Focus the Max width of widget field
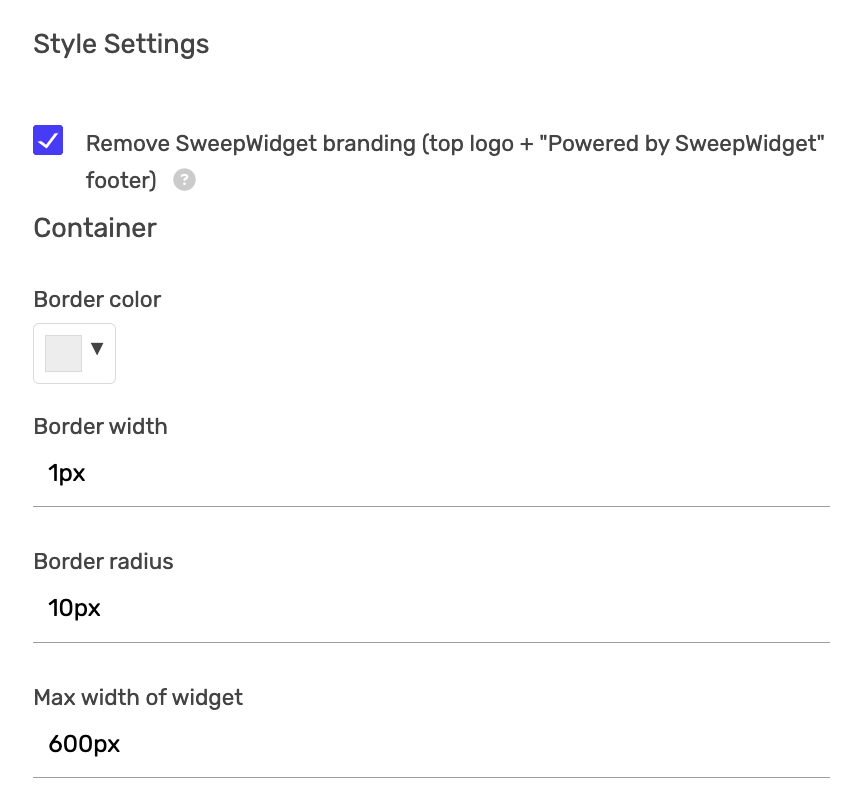The height and width of the screenshot is (808, 864). [431, 744]
